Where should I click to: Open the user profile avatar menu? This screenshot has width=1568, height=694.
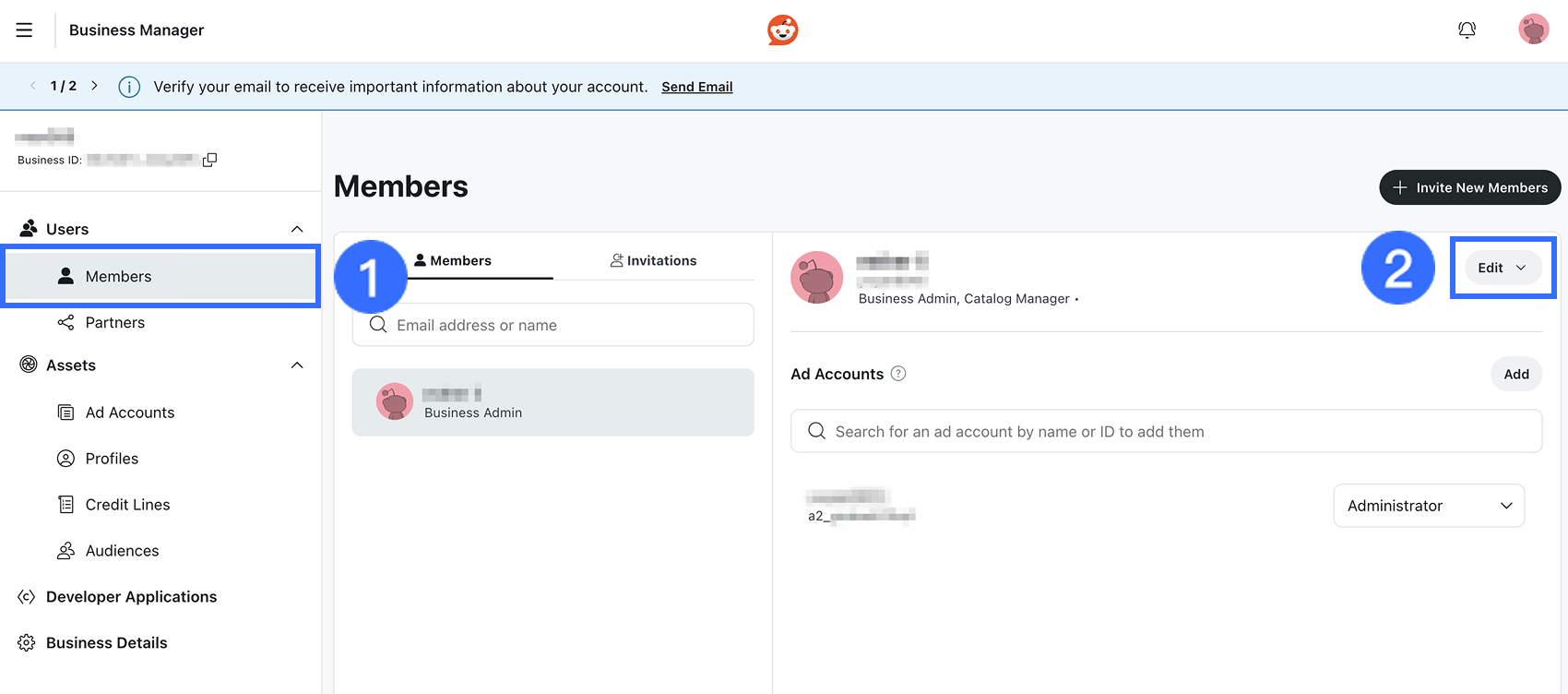pos(1533,30)
